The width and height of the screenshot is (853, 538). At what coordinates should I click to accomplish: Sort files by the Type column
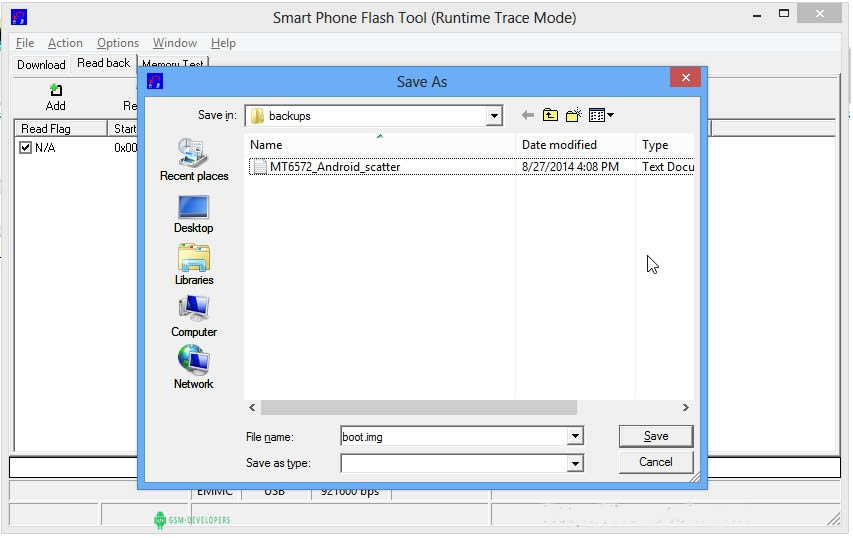tap(664, 145)
